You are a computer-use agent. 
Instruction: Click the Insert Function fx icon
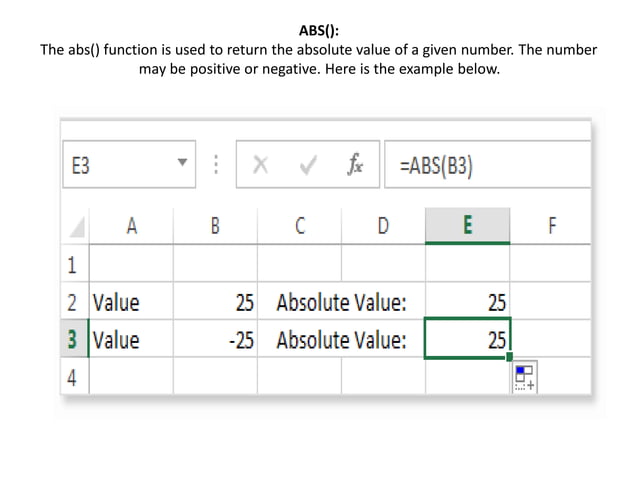pyautogui.click(x=356, y=166)
